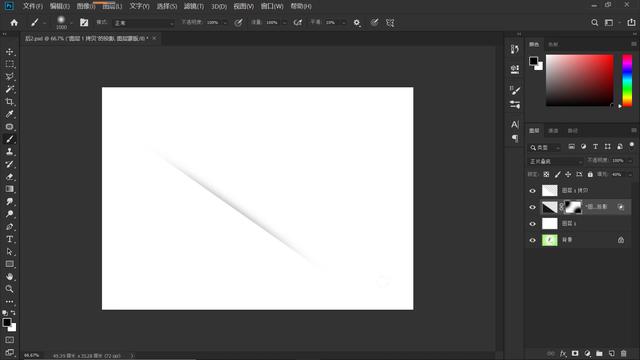Toggle Quick Mask mode button
Screen dimensions: 640x360
pyautogui.click(x=9, y=340)
